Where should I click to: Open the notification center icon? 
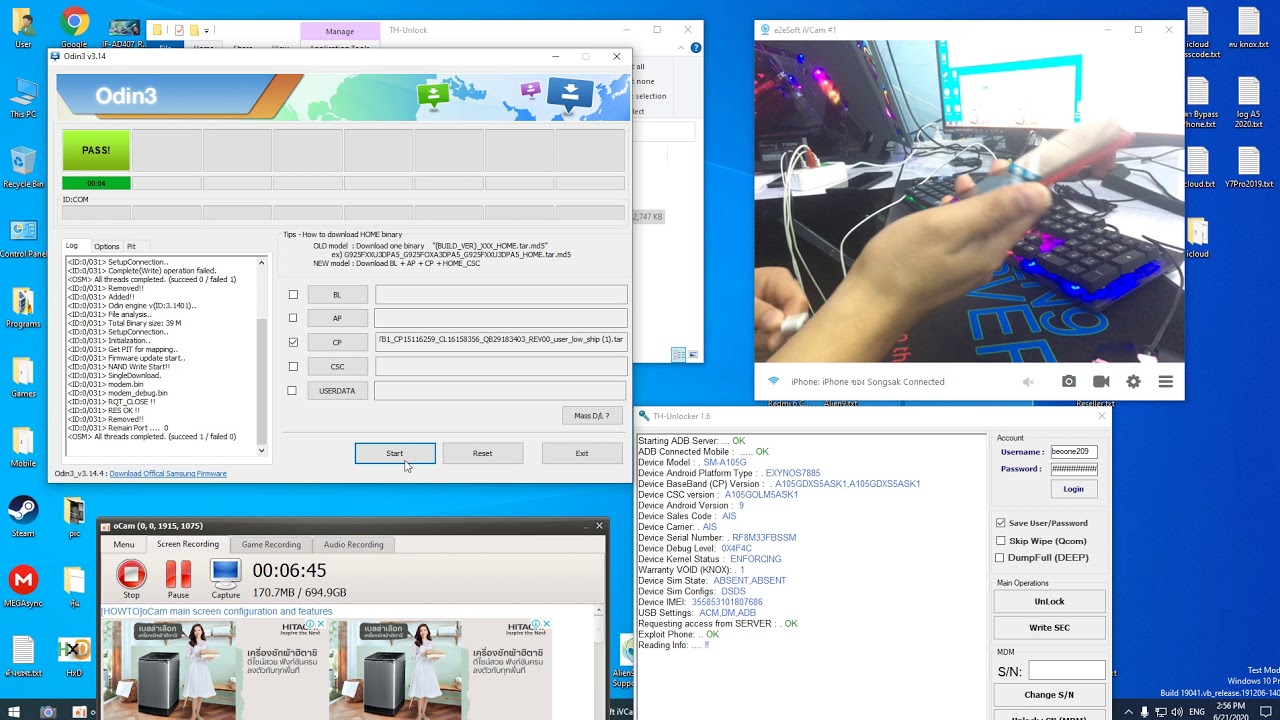click(x=1264, y=712)
